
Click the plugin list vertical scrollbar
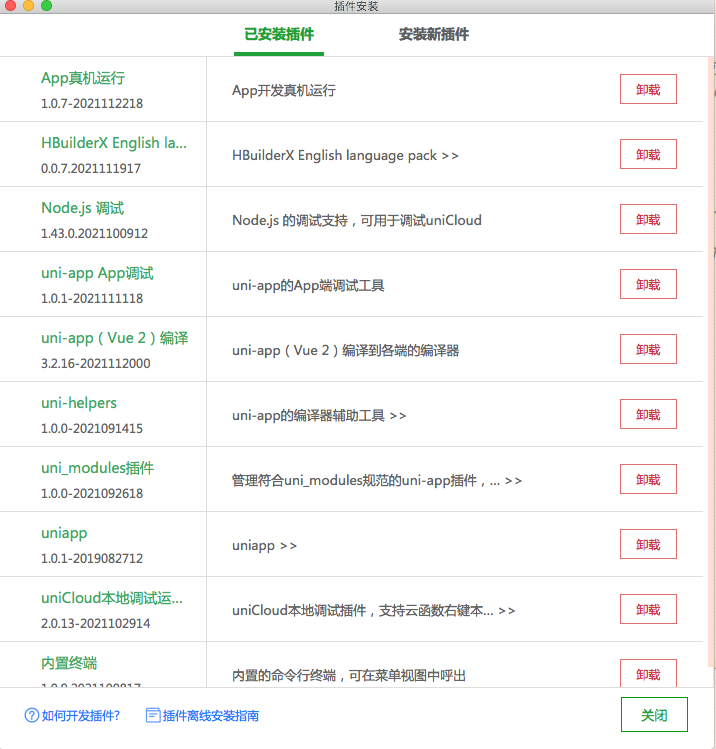711,360
